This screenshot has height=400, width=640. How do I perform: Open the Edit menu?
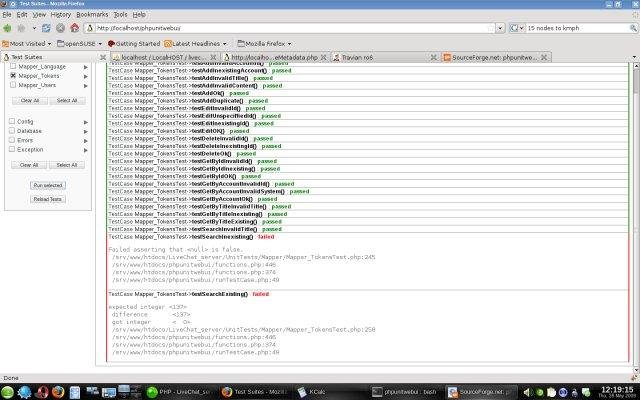tap(22, 14)
